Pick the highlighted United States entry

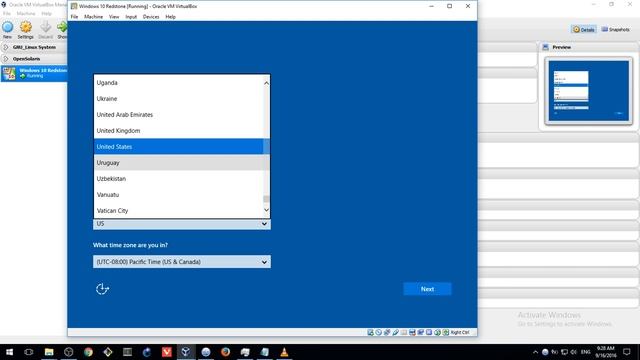(178, 147)
